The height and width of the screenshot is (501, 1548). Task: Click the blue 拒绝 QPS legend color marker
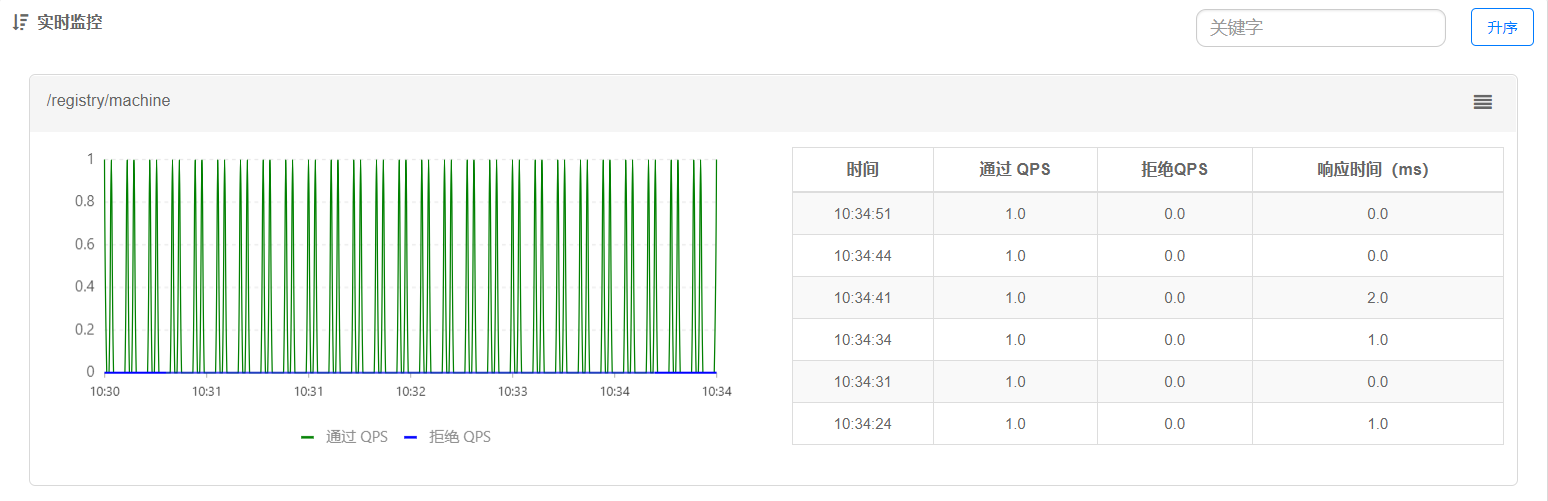point(410,438)
